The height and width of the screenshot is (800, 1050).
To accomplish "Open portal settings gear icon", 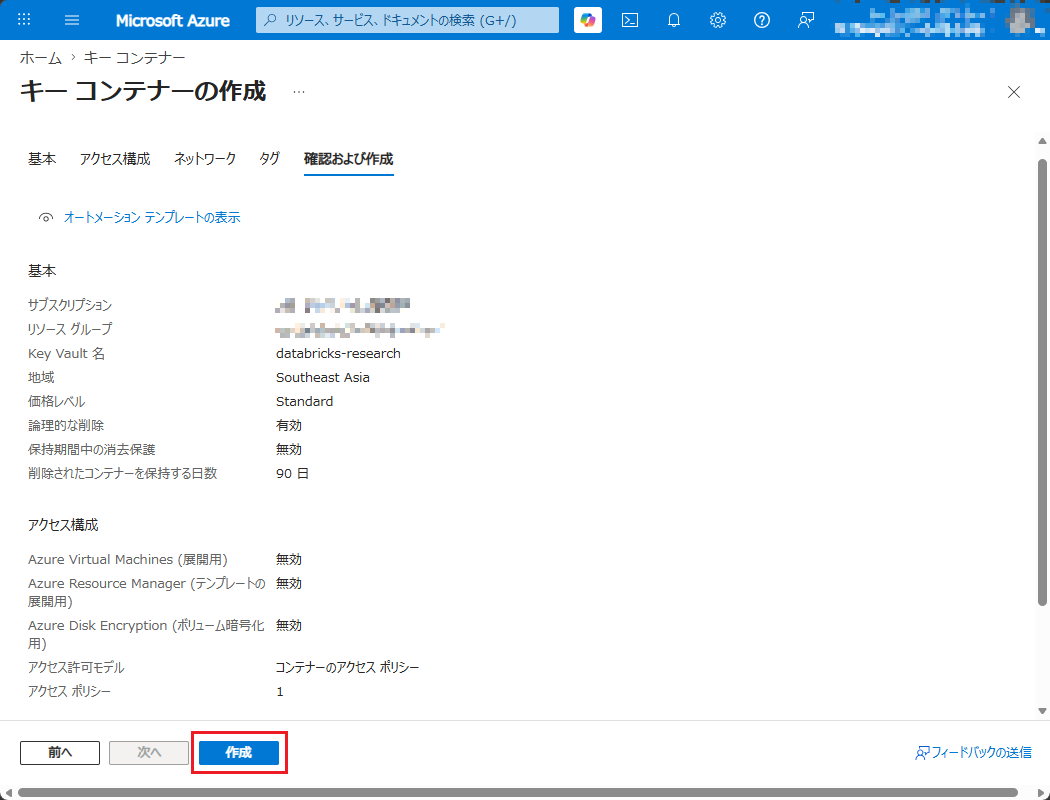I will [x=718, y=20].
